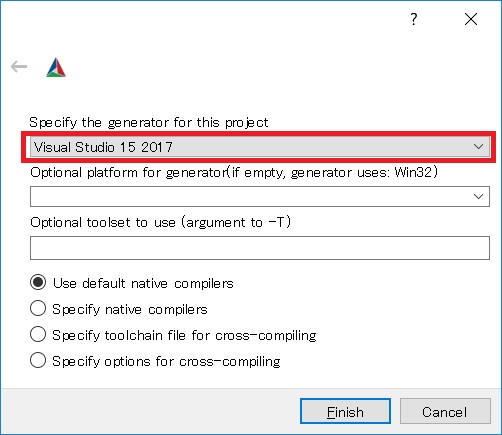502x435 pixels.
Task: Click the Use default native compilers text label
Action: 143,283
